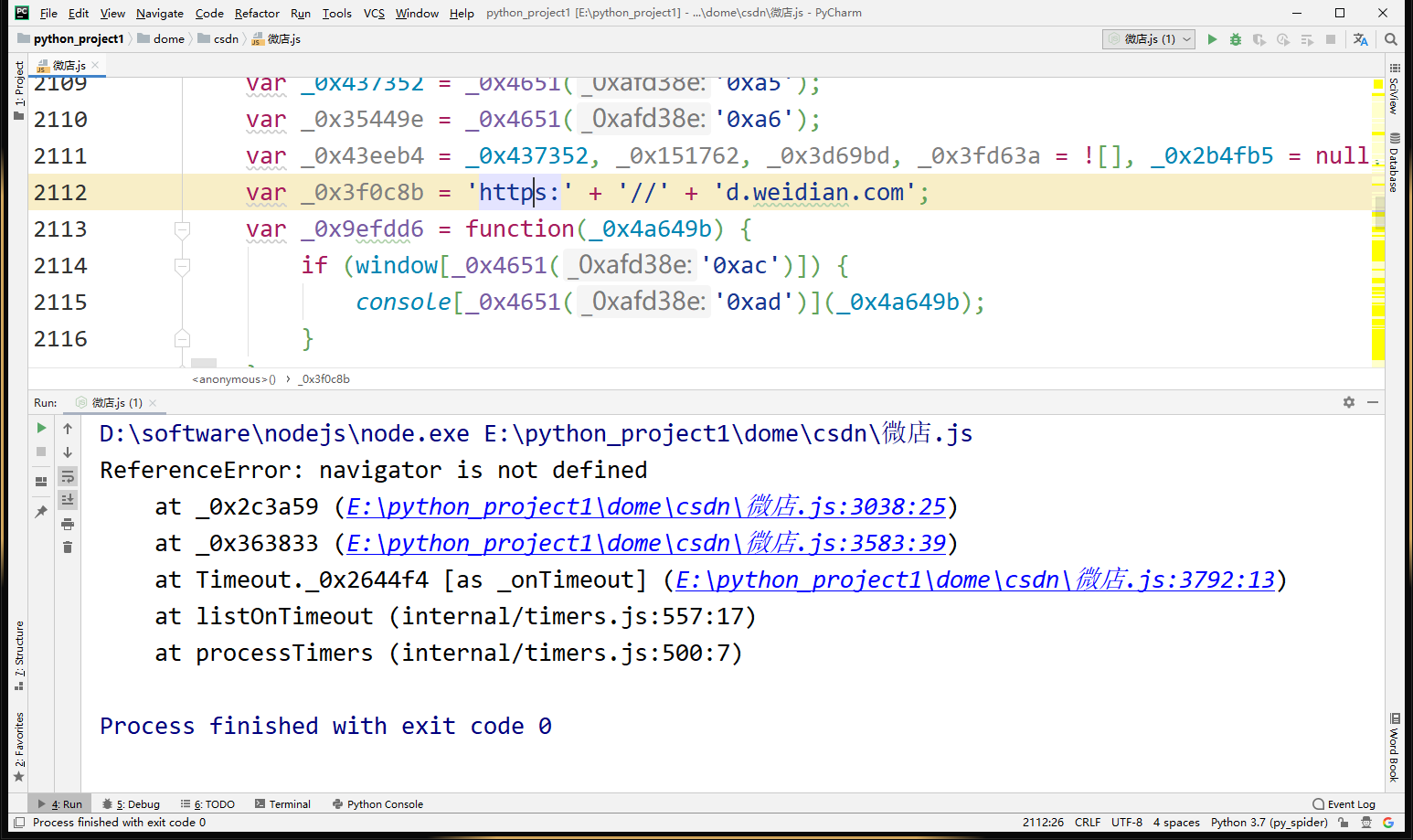Image resolution: width=1413 pixels, height=840 pixels.
Task: Collapse the if block fold at line 2114
Action: (x=182, y=265)
